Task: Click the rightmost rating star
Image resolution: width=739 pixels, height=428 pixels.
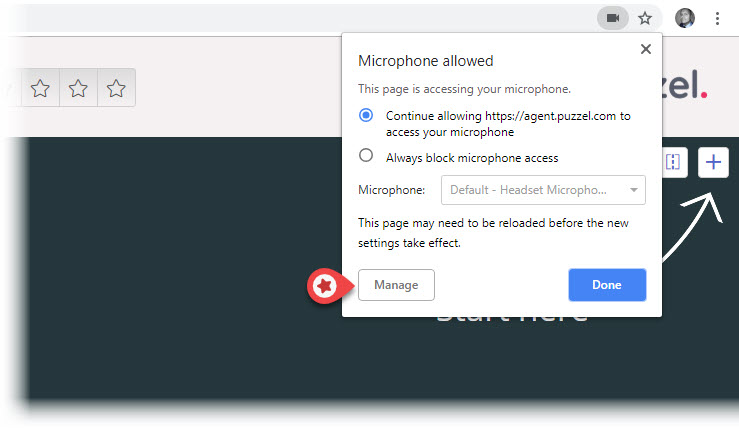Action: click(116, 89)
